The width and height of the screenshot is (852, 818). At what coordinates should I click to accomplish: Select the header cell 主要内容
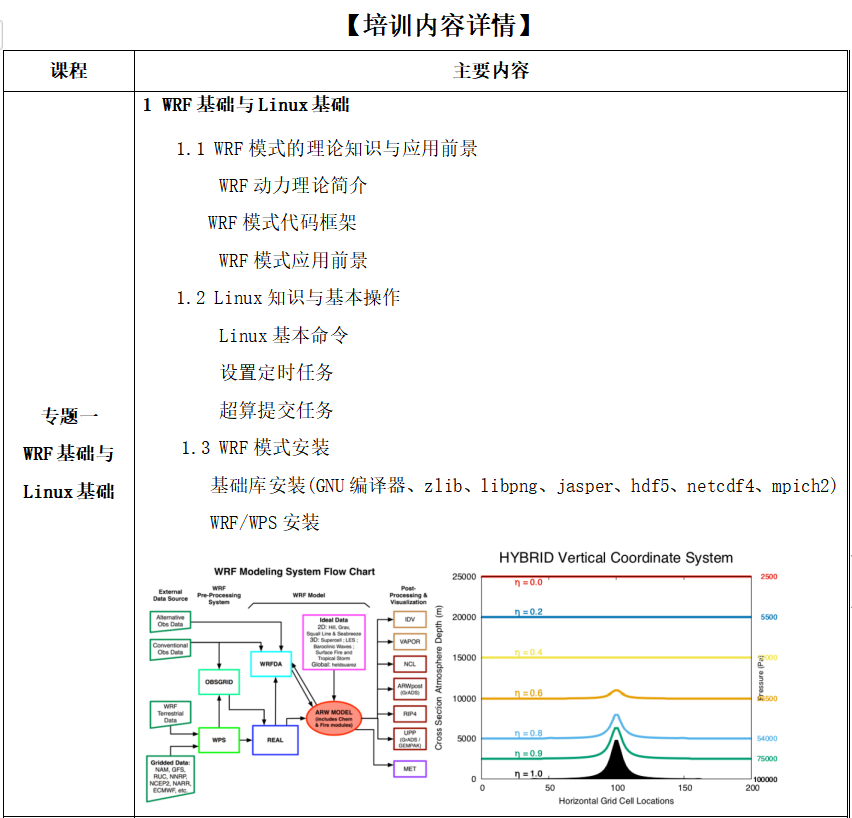coord(491,71)
